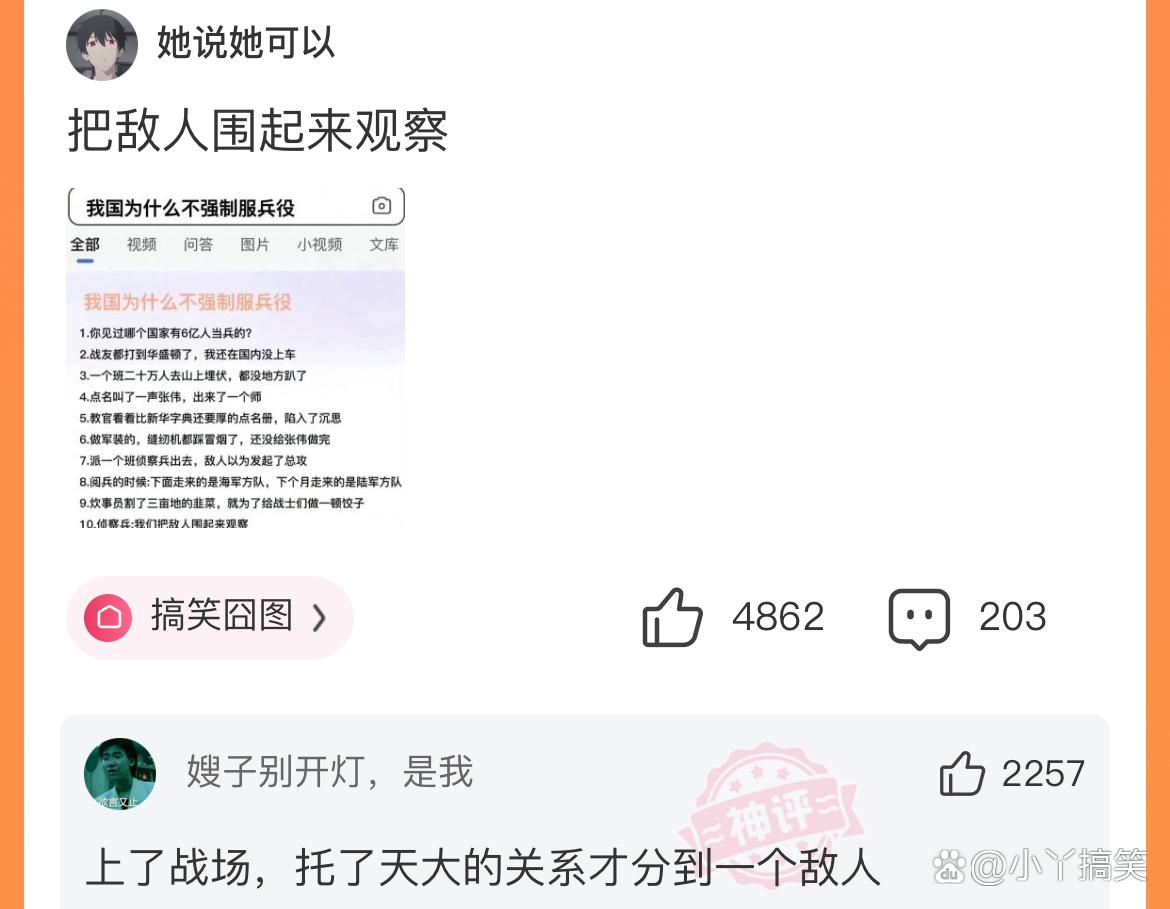Open the 小视频 tab
Screen dimensions: 1170x909
click(319, 245)
